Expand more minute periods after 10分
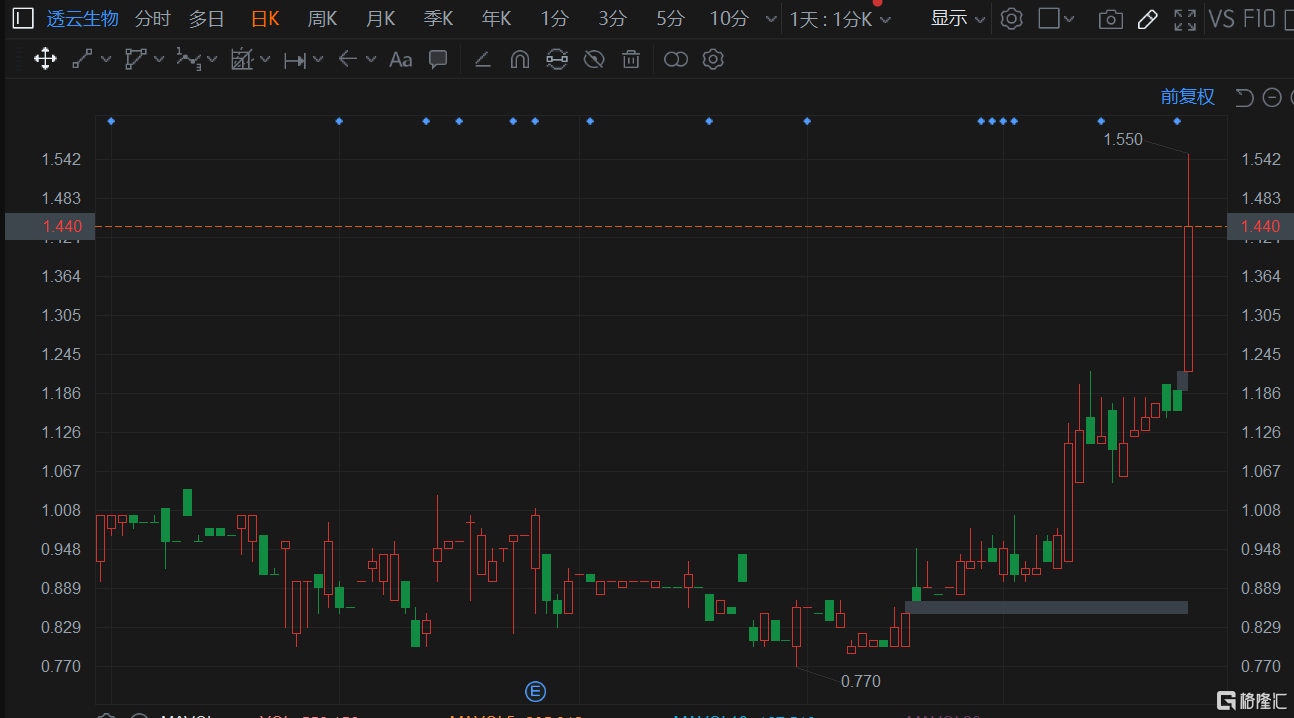 [770, 19]
